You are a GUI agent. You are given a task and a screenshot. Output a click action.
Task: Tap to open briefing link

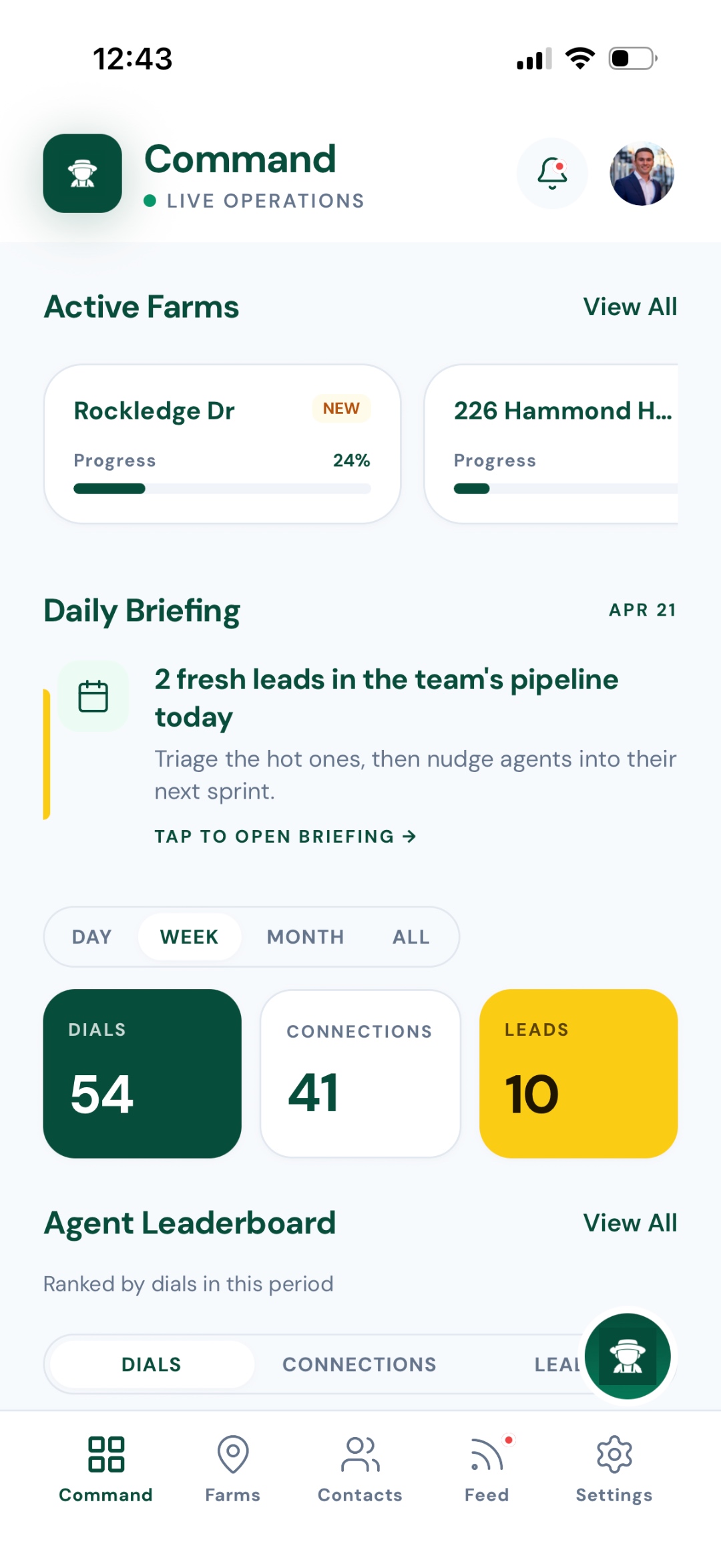pyautogui.click(x=285, y=837)
